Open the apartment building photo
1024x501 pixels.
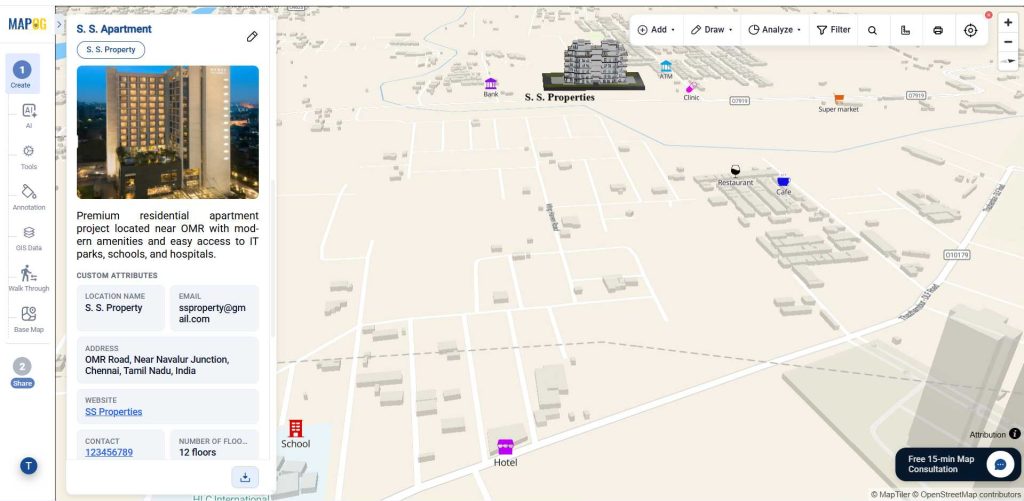[x=168, y=132]
